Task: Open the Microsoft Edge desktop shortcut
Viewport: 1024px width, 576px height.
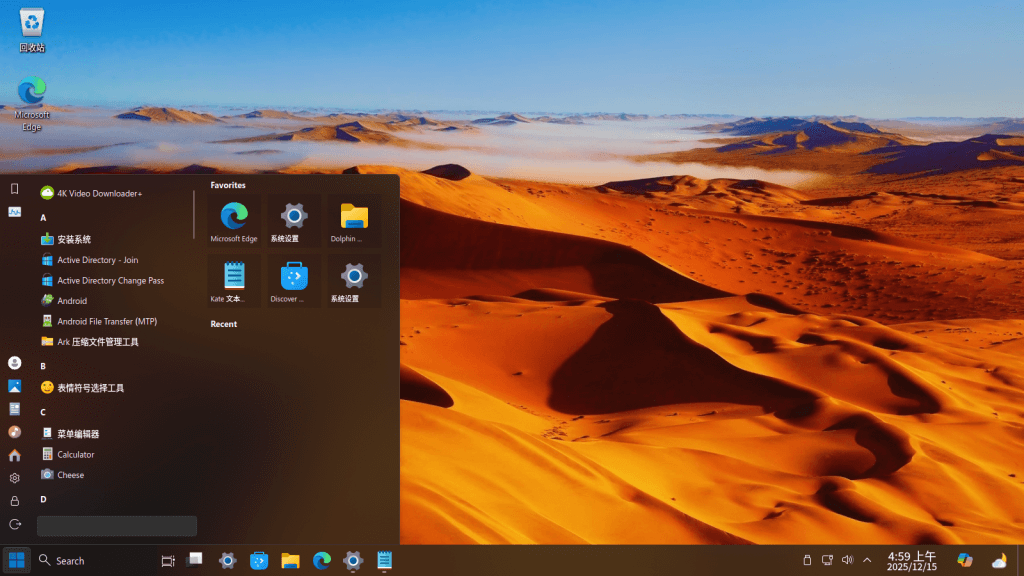Action: [31, 104]
